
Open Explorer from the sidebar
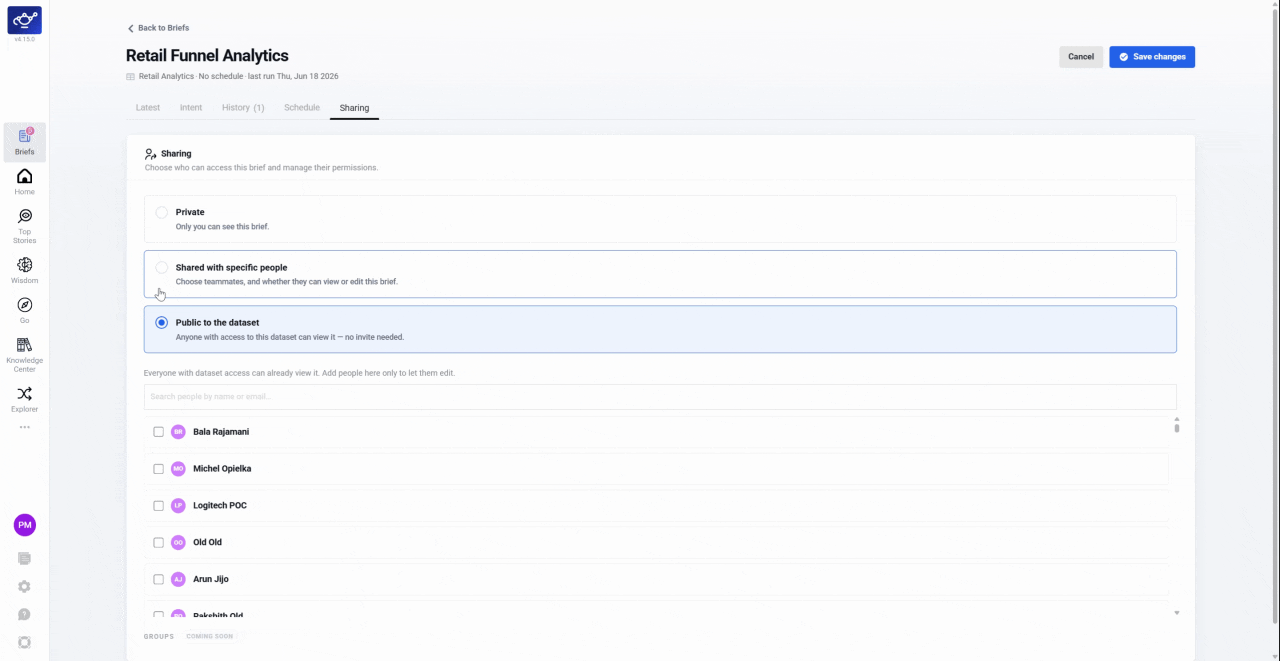[24, 399]
